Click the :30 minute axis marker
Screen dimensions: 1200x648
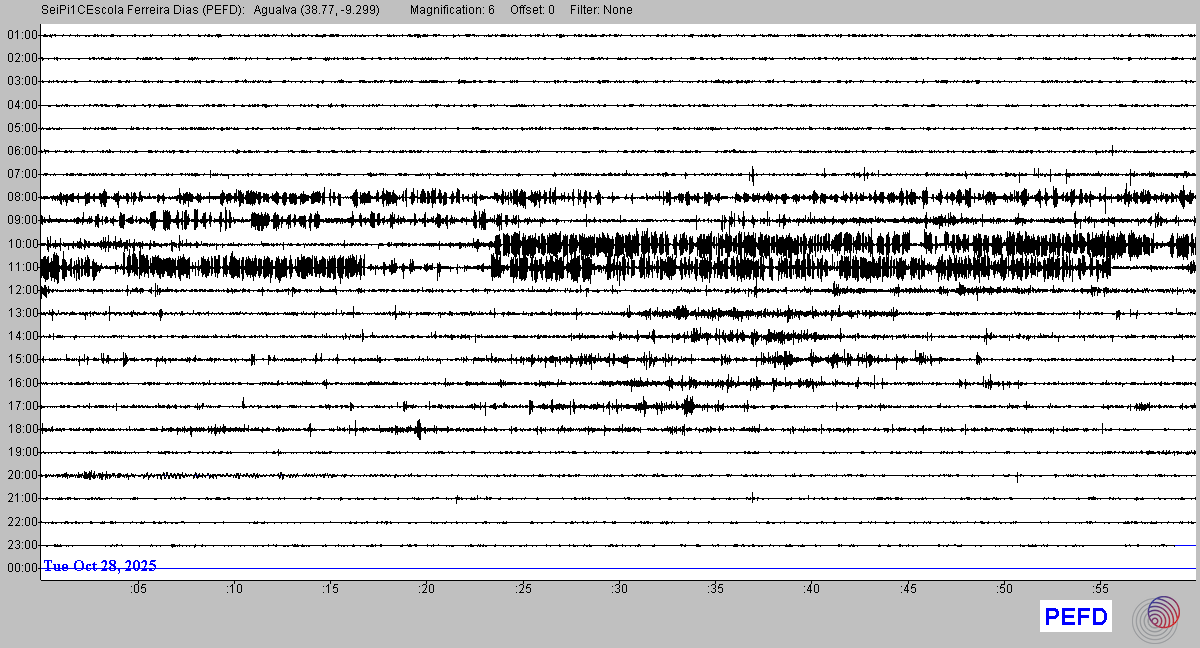pos(619,589)
